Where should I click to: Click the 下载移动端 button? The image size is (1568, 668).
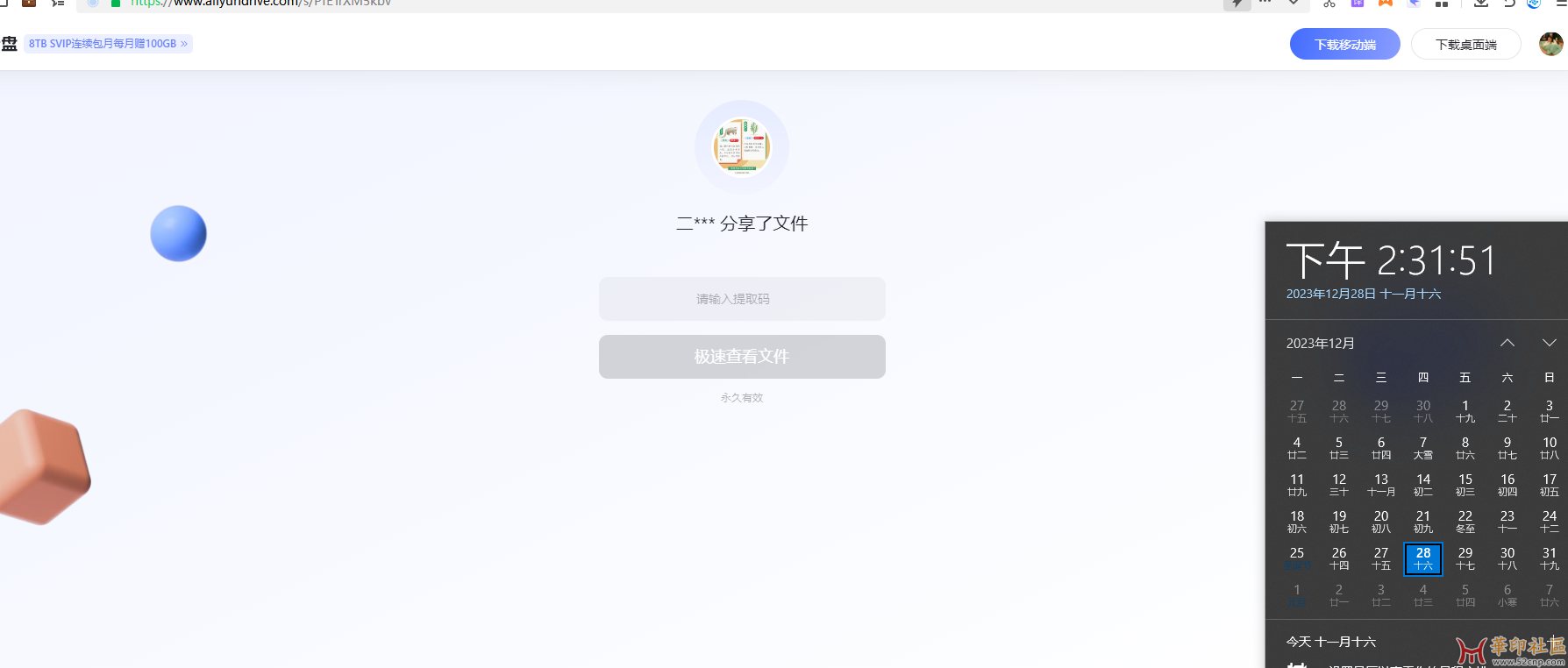[x=1344, y=45]
